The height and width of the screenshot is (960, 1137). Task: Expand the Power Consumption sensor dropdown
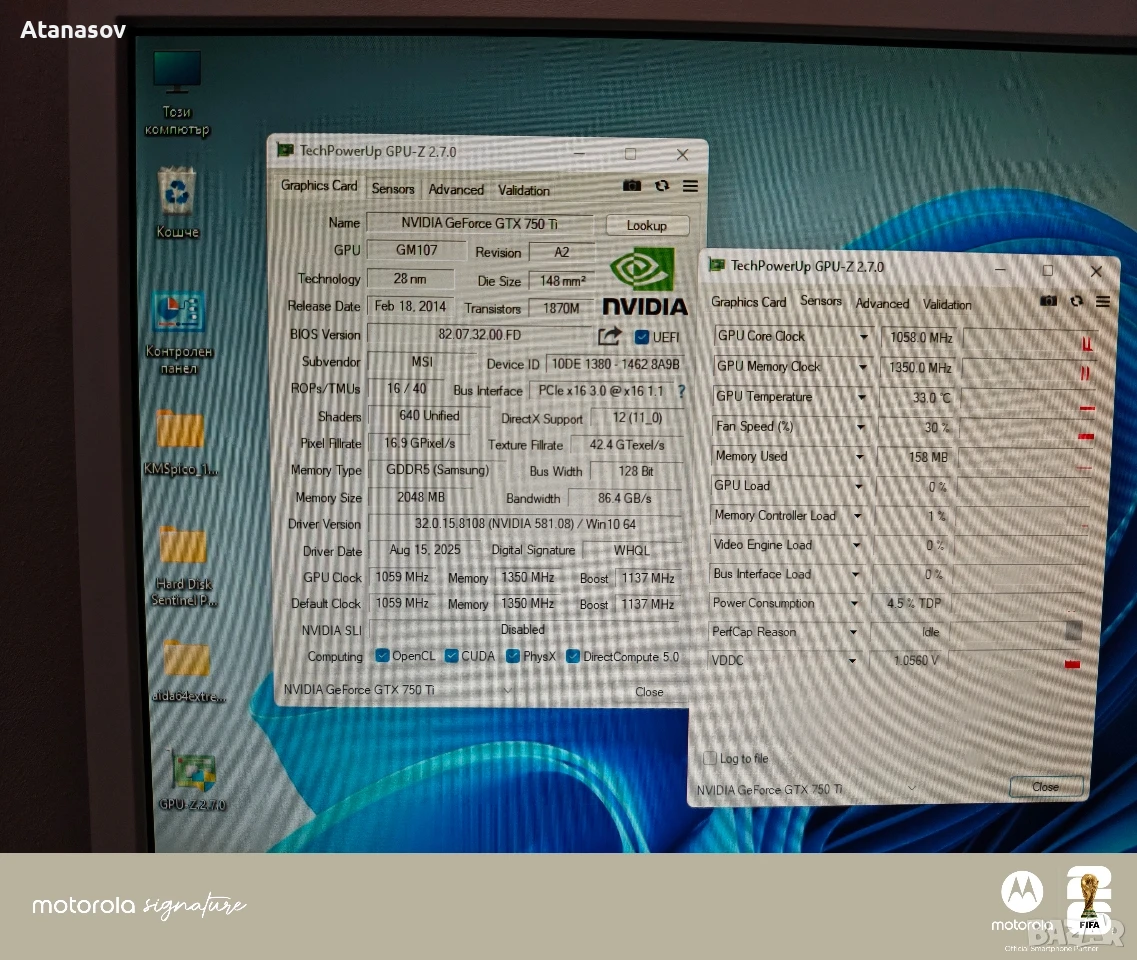point(854,603)
